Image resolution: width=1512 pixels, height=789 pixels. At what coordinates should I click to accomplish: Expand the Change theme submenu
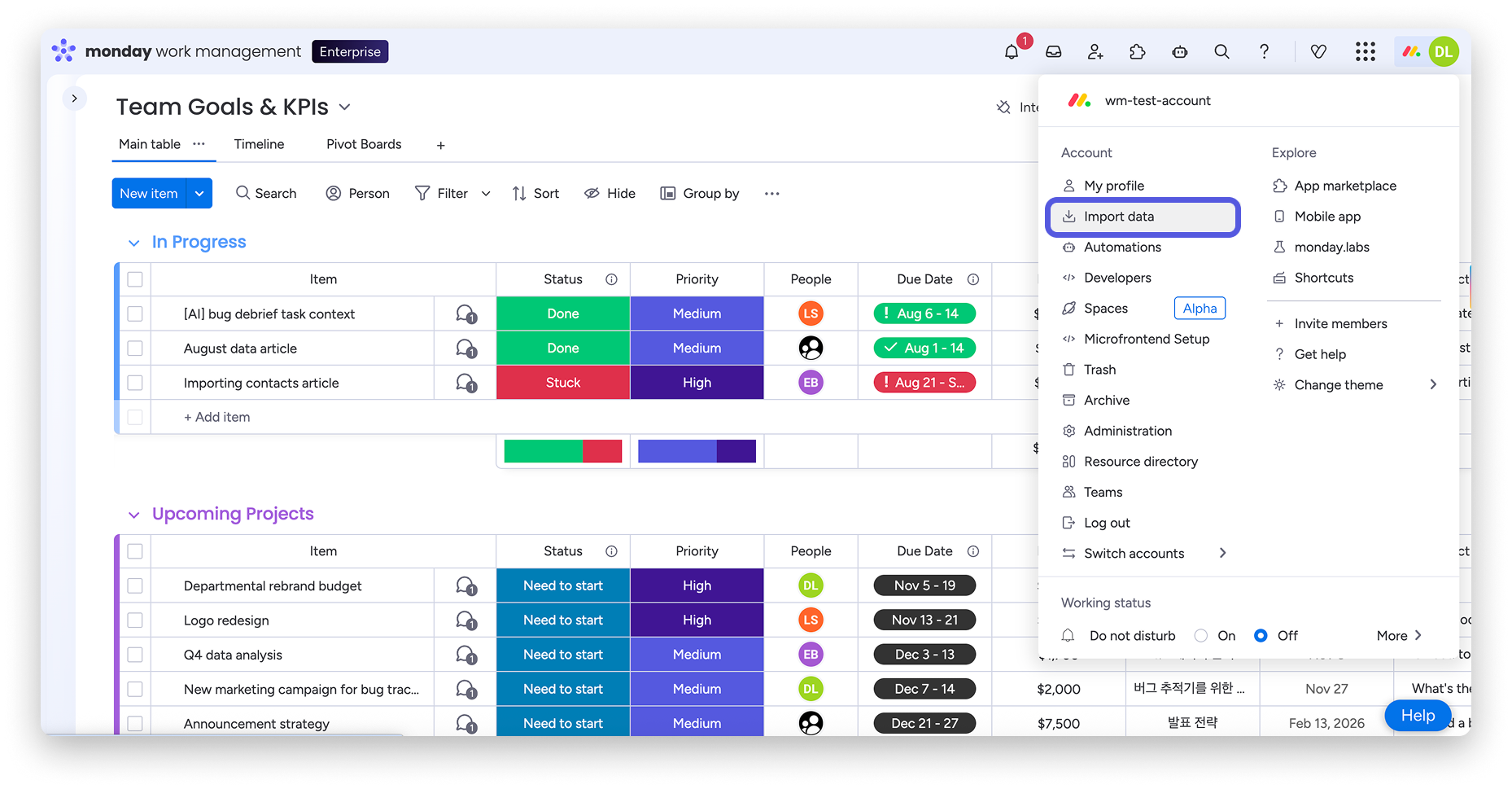tap(1433, 385)
